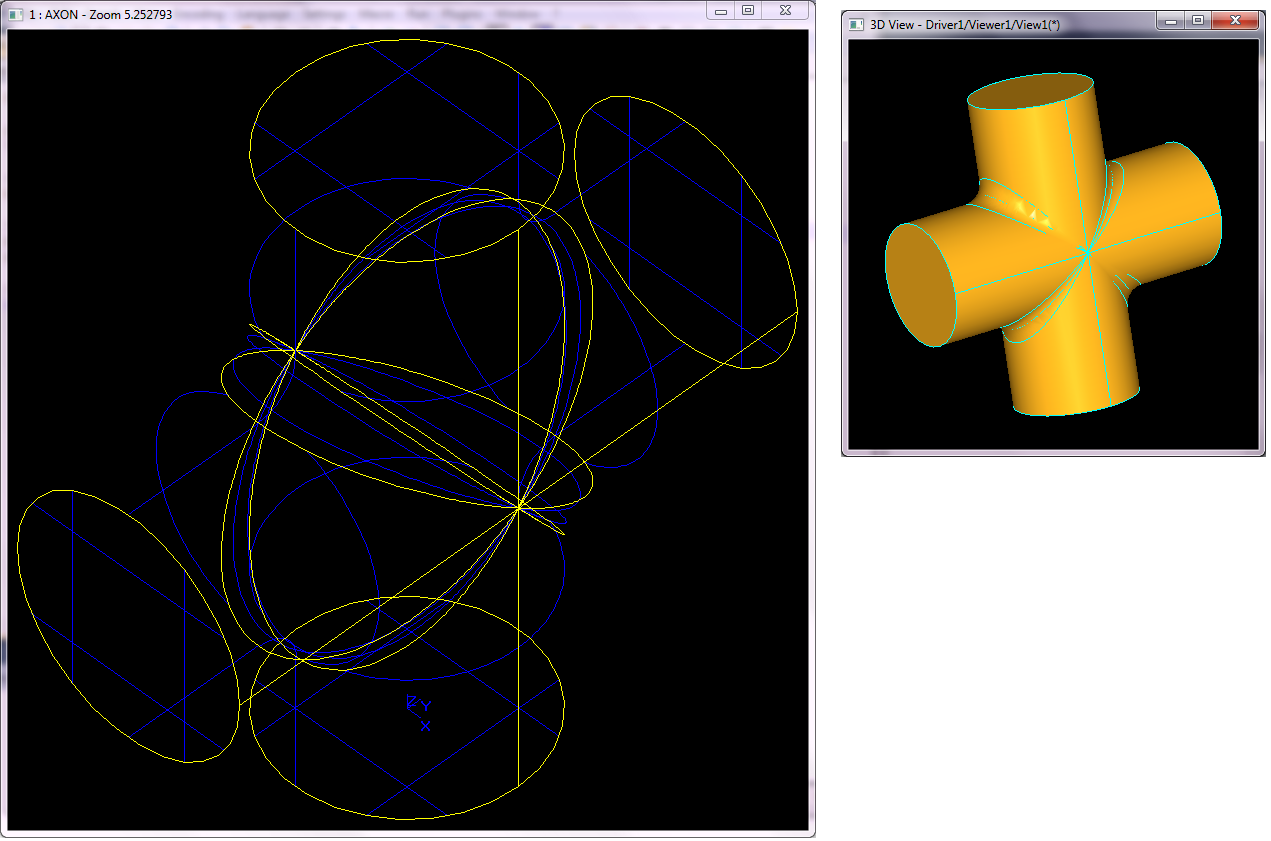This screenshot has height=841, width=1271.
Task: Close the AXON wireframe window
Action: [786, 10]
